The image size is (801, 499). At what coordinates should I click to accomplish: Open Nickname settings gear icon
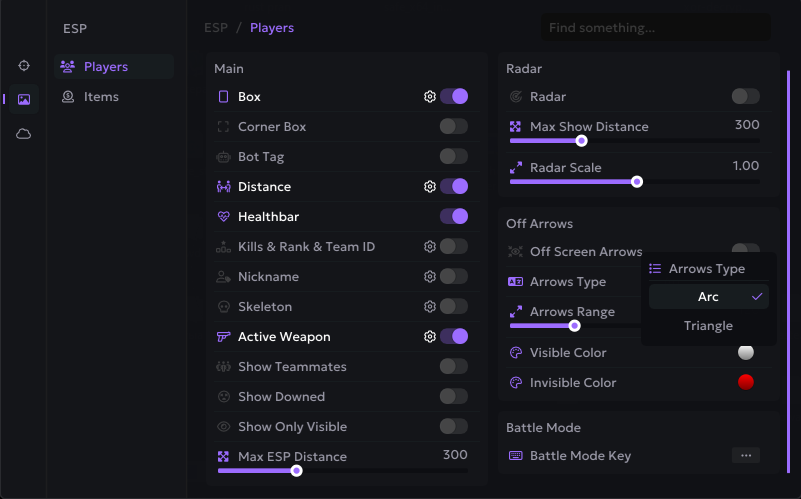[x=430, y=277]
